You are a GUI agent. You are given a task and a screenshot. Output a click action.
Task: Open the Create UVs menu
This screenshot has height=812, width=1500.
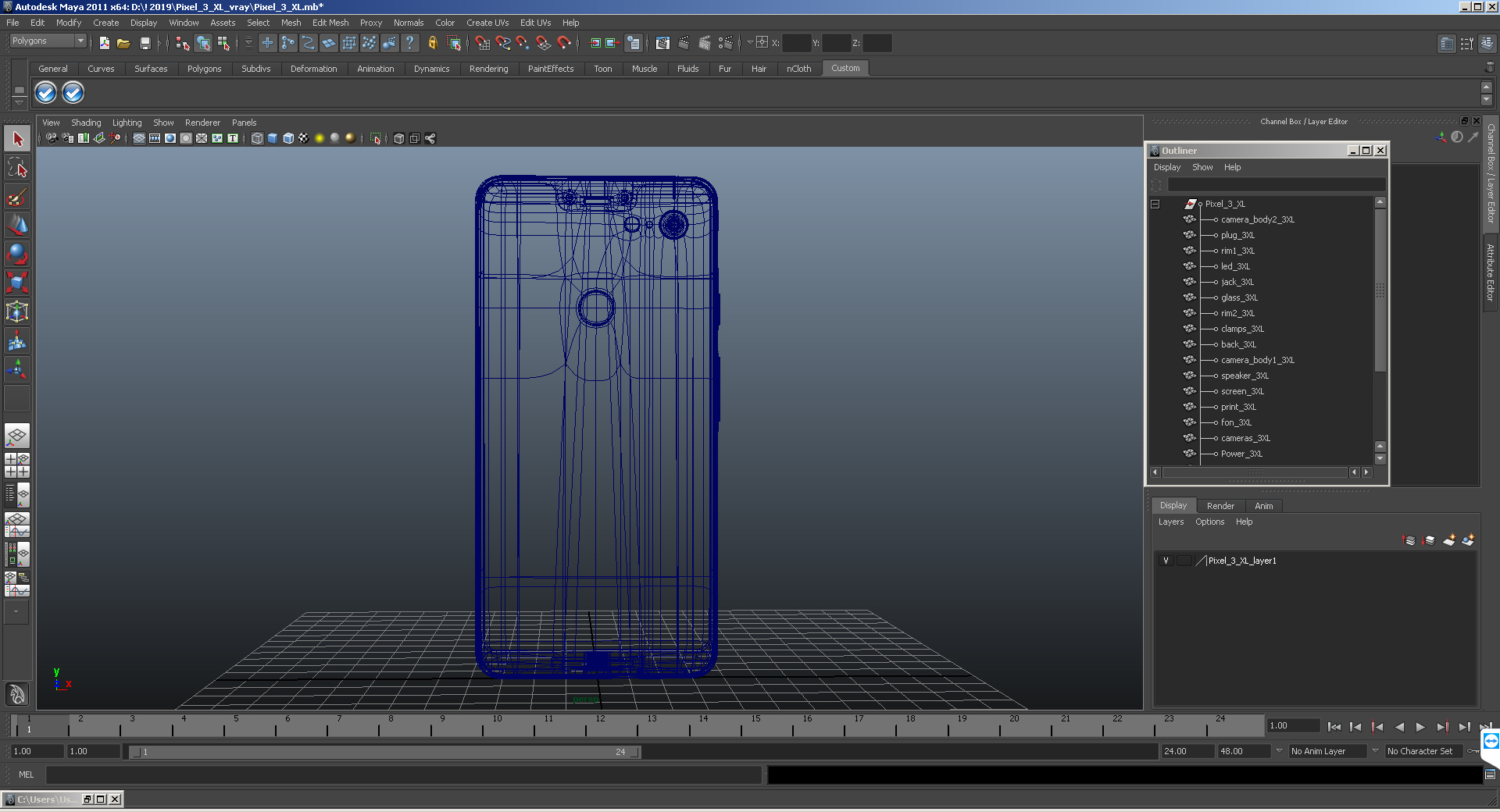487,23
